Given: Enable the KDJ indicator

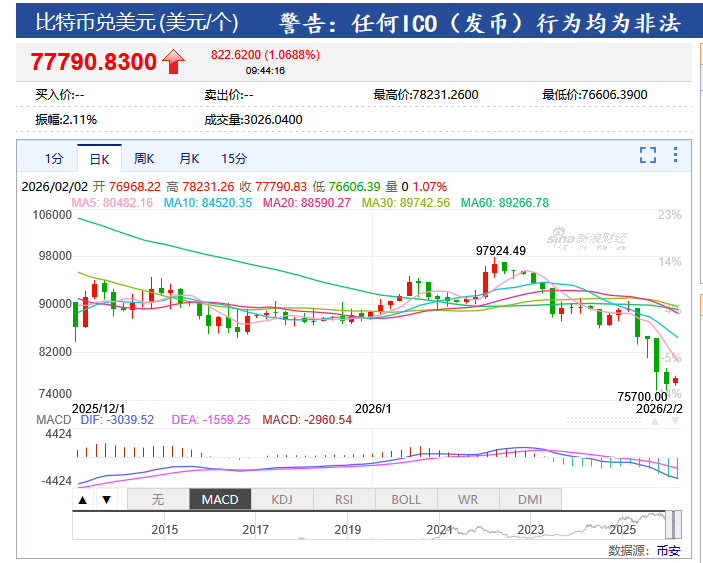Looking at the screenshot, I should [x=282, y=499].
